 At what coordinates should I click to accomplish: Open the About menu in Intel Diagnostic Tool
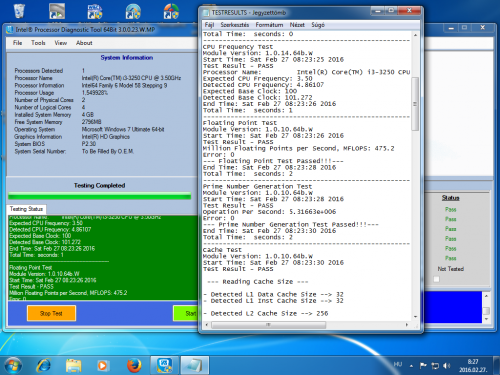pyautogui.click(x=84, y=43)
